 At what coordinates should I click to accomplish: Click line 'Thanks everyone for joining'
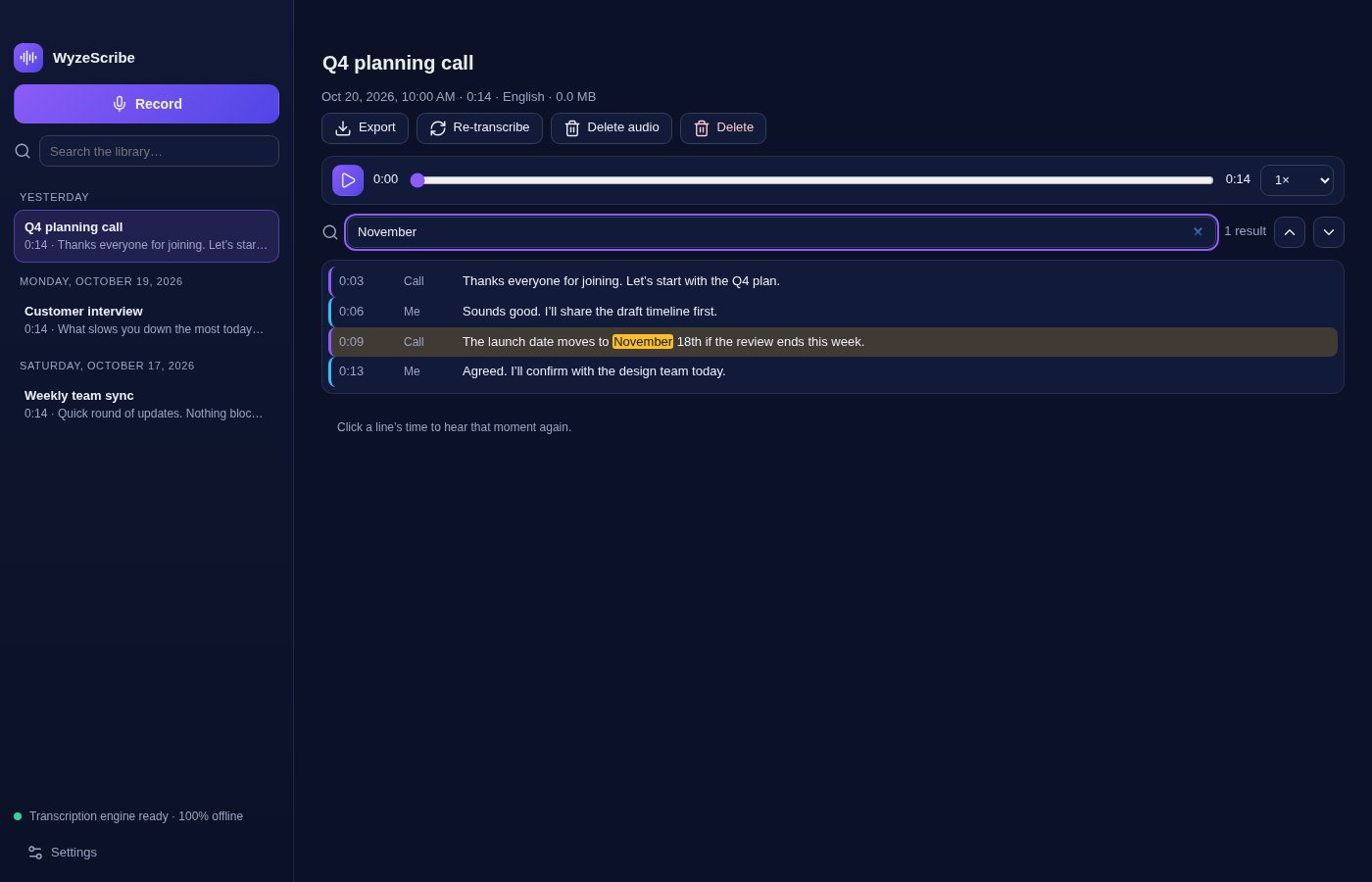pos(621,281)
